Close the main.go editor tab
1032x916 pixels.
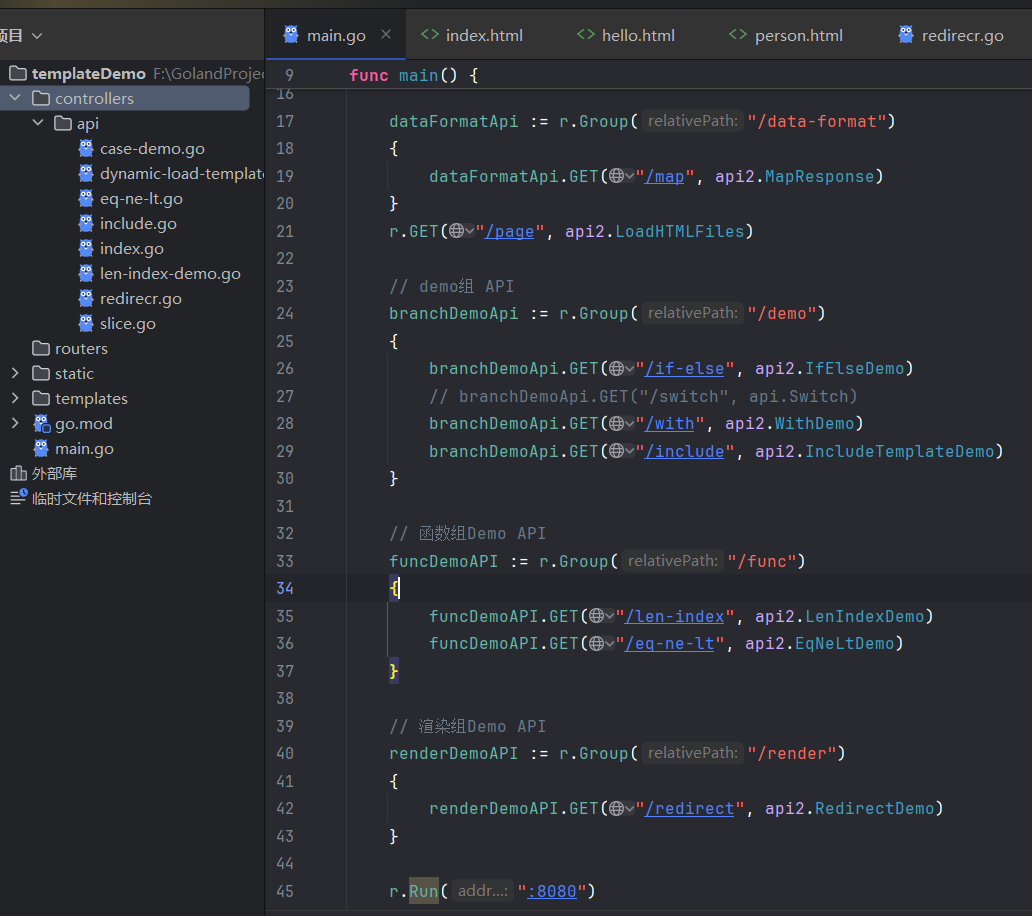(387, 35)
